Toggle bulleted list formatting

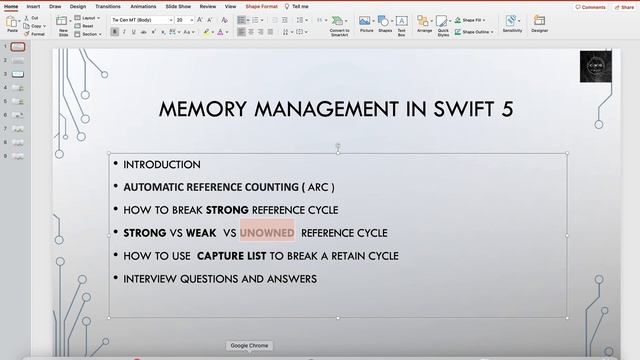(x=241, y=20)
